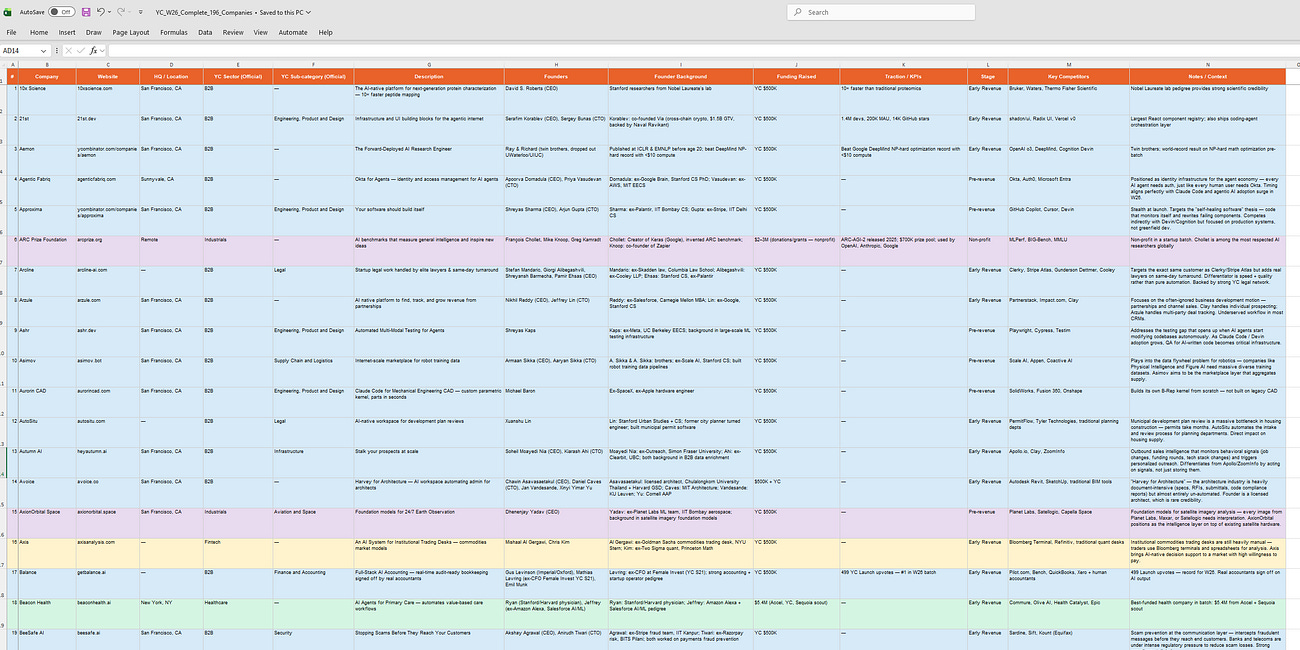Save the workbook with the floppy icon
The width and height of the screenshot is (1300, 650).
[86, 12]
